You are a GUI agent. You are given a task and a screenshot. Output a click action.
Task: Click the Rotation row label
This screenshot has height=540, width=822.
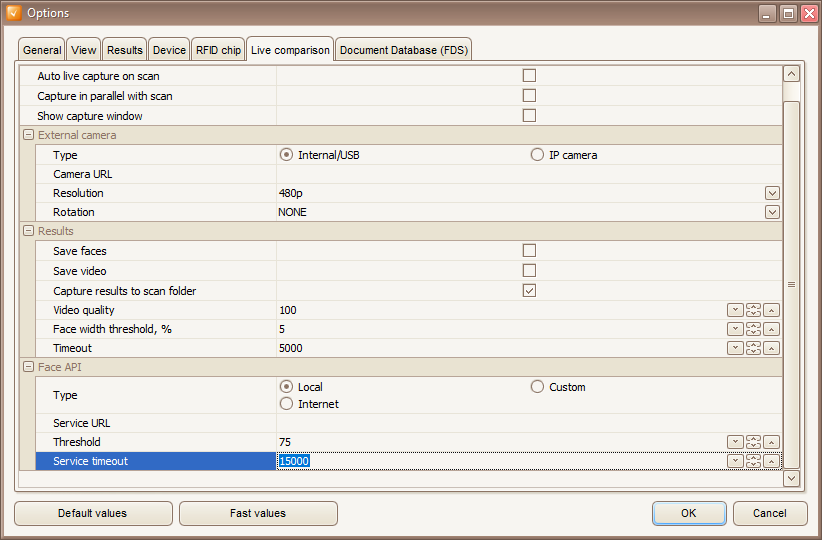click(74, 212)
